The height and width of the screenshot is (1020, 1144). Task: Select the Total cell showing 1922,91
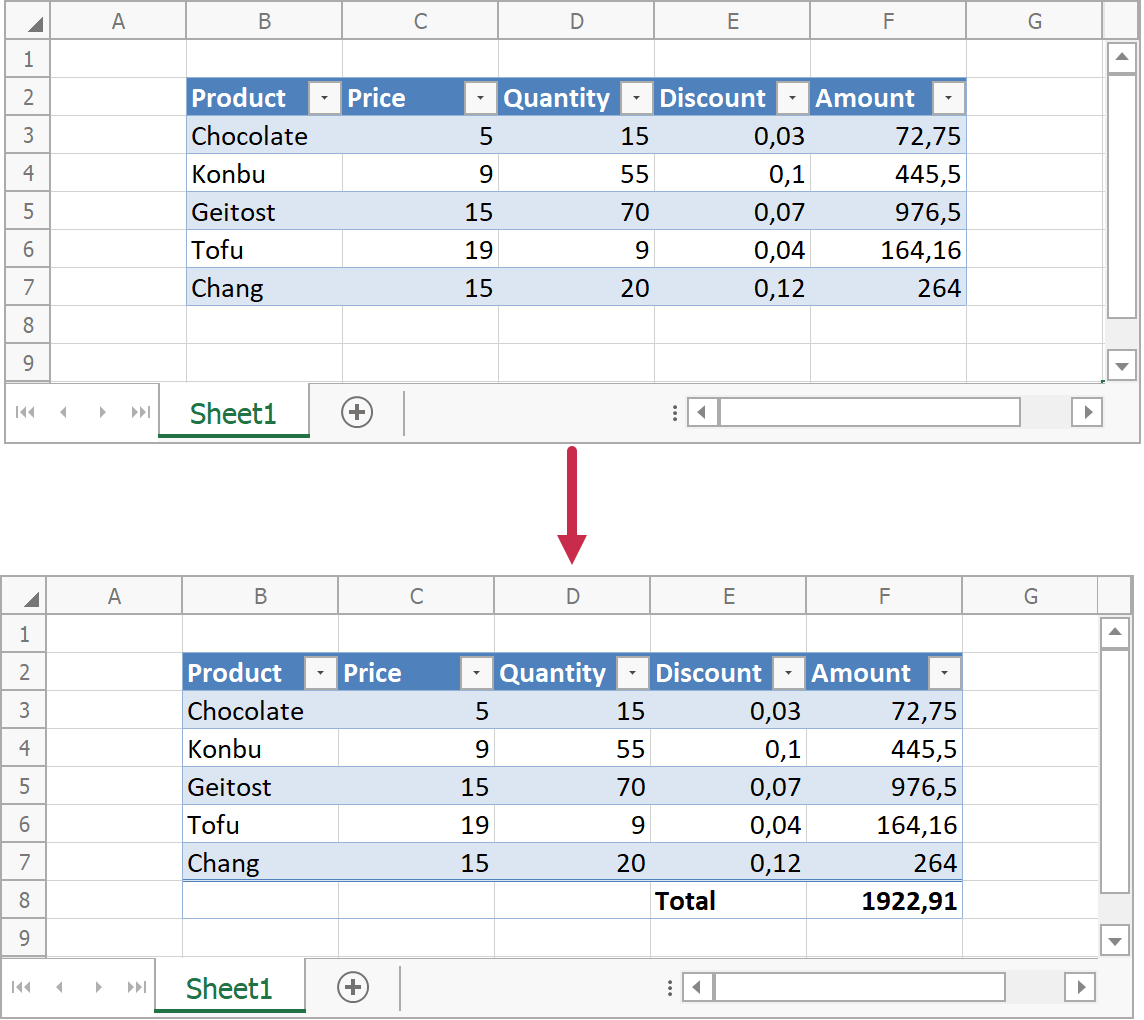coord(884,901)
